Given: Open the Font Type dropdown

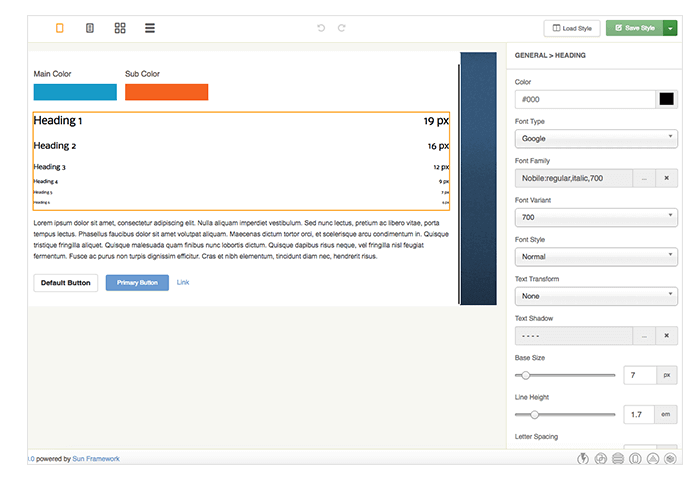Looking at the screenshot, I should click(596, 138).
